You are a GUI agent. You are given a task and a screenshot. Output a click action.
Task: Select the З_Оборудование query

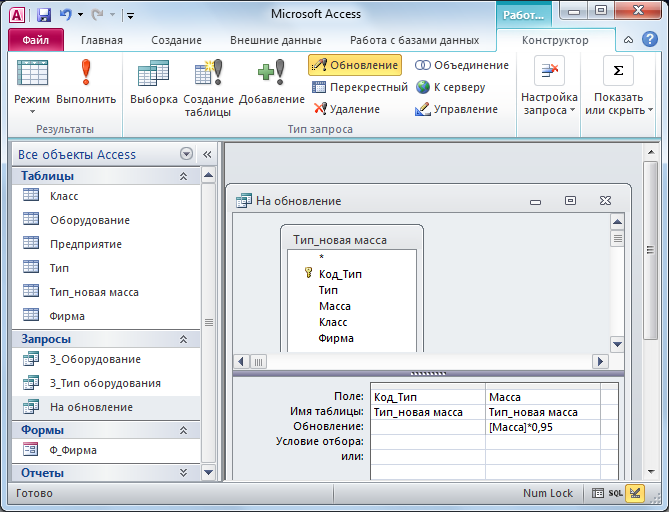tap(106, 359)
